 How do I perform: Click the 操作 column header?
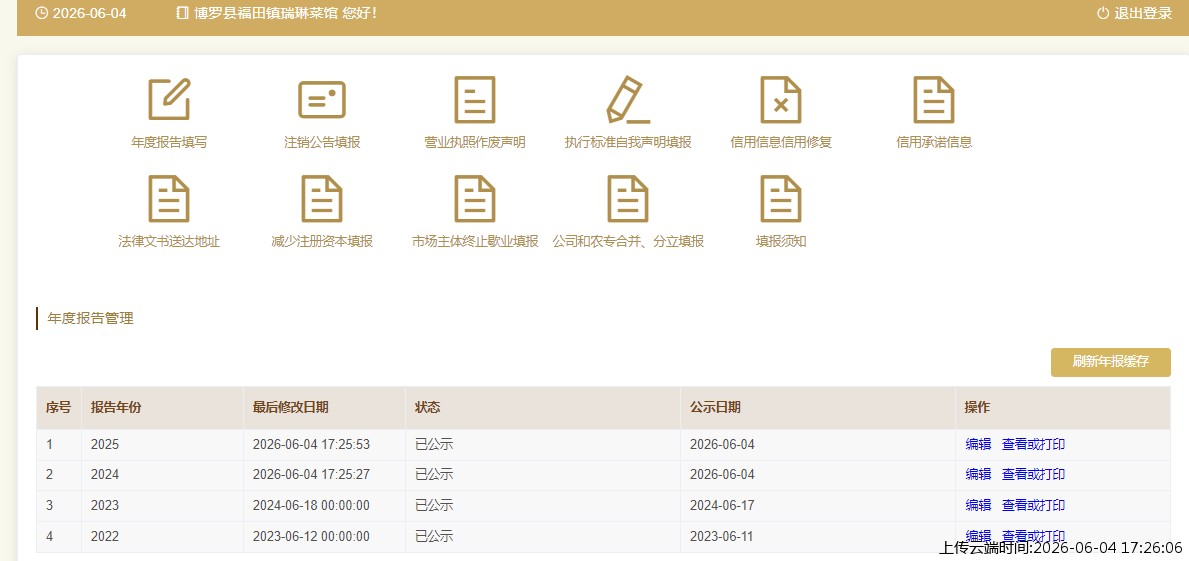(x=977, y=407)
